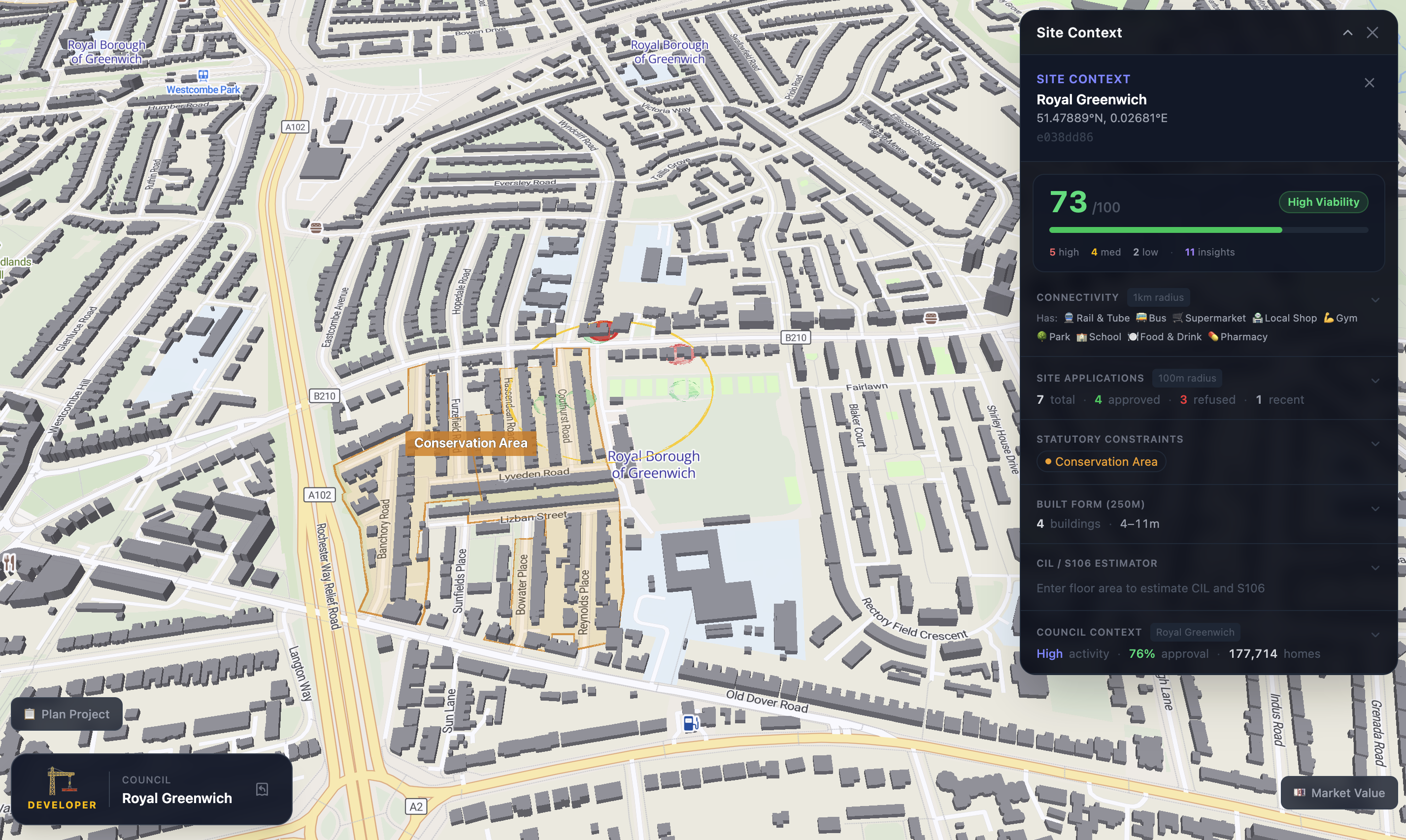This screenshot has width=1406, height=840.
Task: Click the burger food icon near Eversley Road
Action: (316, 228)
